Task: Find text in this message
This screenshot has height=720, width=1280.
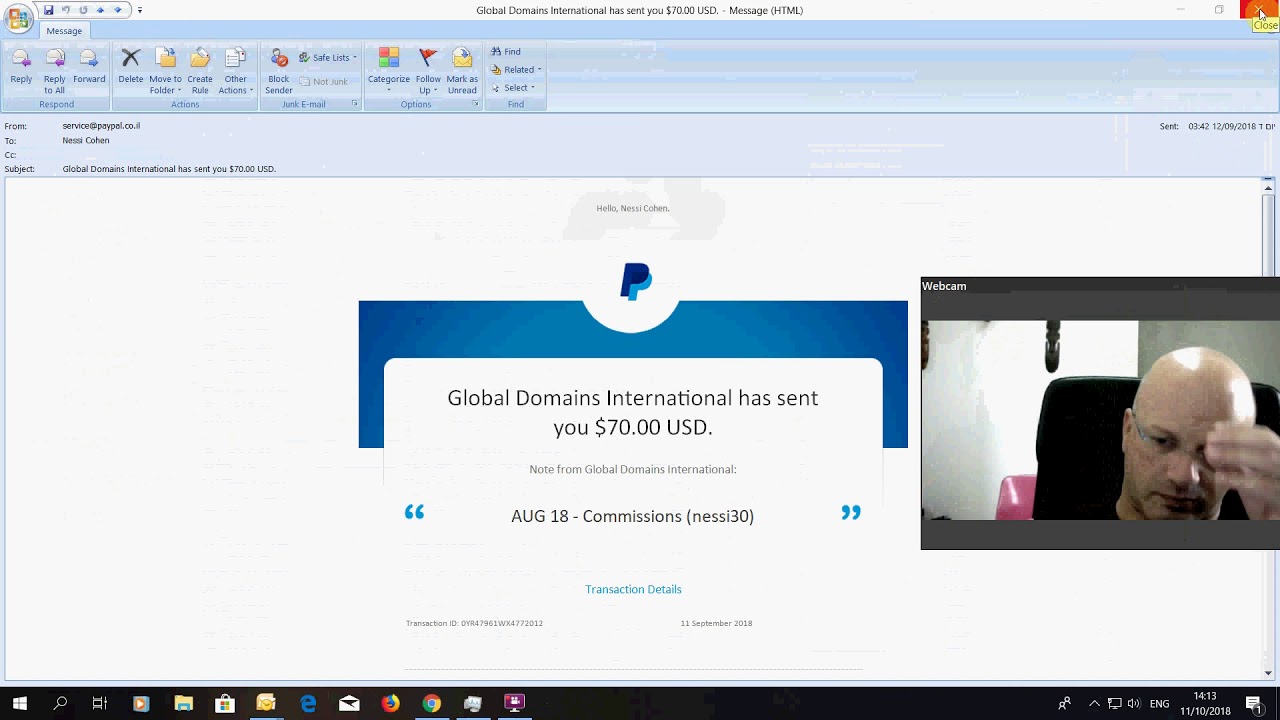Action: (505, 51)
